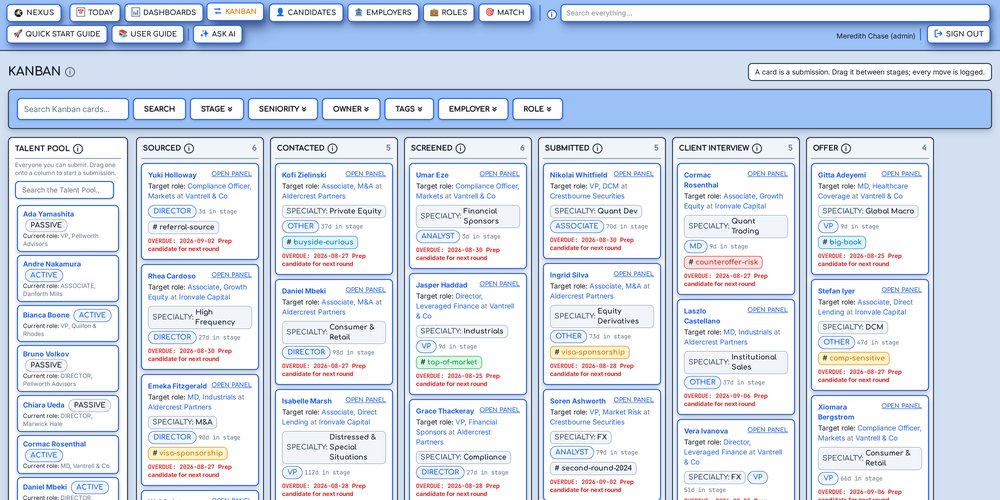This screenshot has height=500, width=1000.
Task: Sign out of the account
Action: tap(959, 34)
